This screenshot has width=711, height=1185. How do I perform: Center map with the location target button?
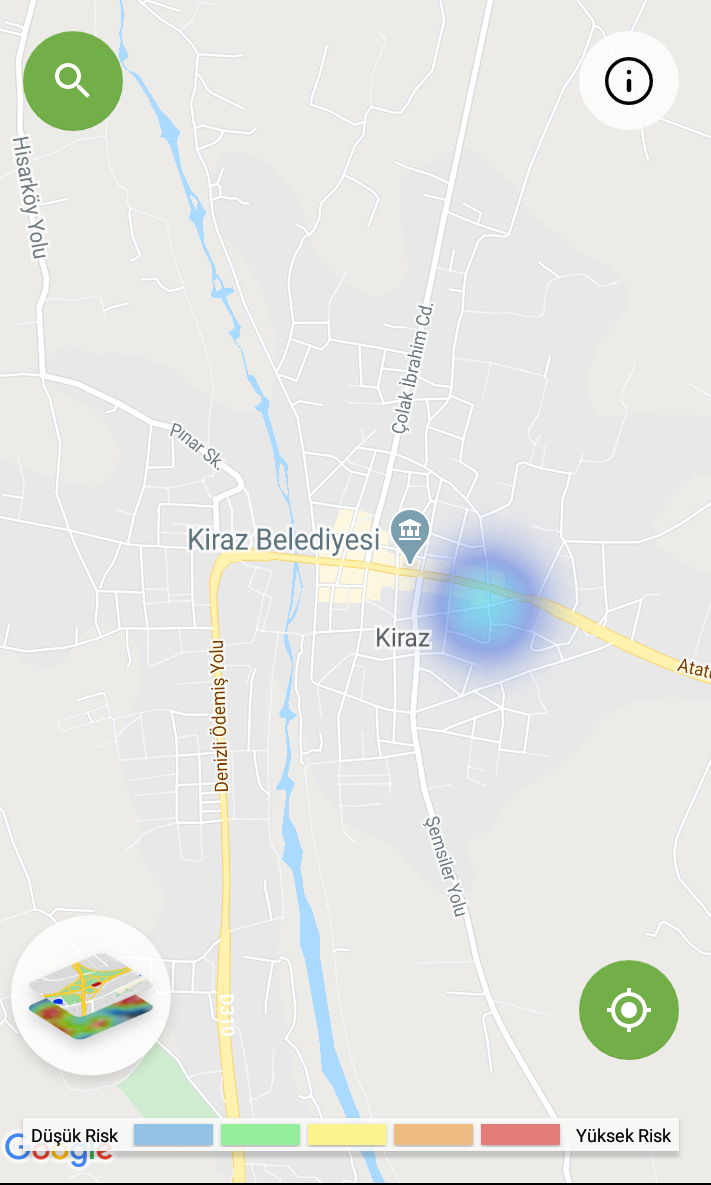point(629,1010)
